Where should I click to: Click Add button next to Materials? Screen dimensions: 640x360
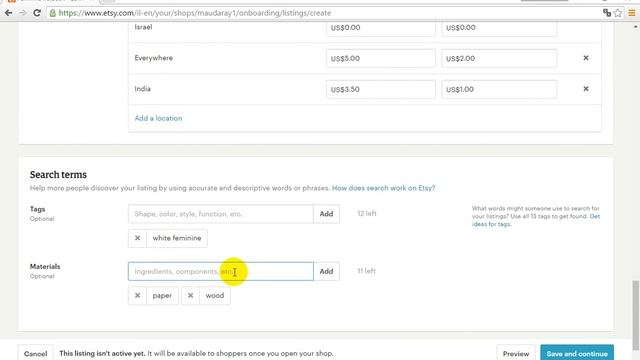(x=326, y=271)
